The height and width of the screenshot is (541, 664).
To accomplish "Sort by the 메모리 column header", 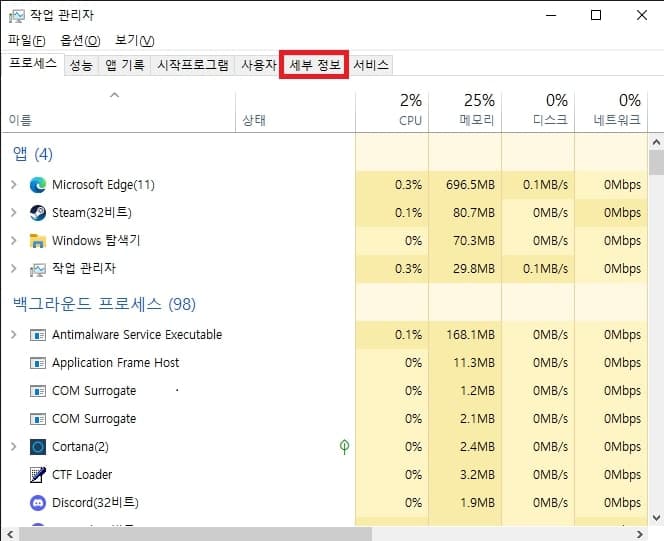I will pyautogui.click(x=465, y=112).
